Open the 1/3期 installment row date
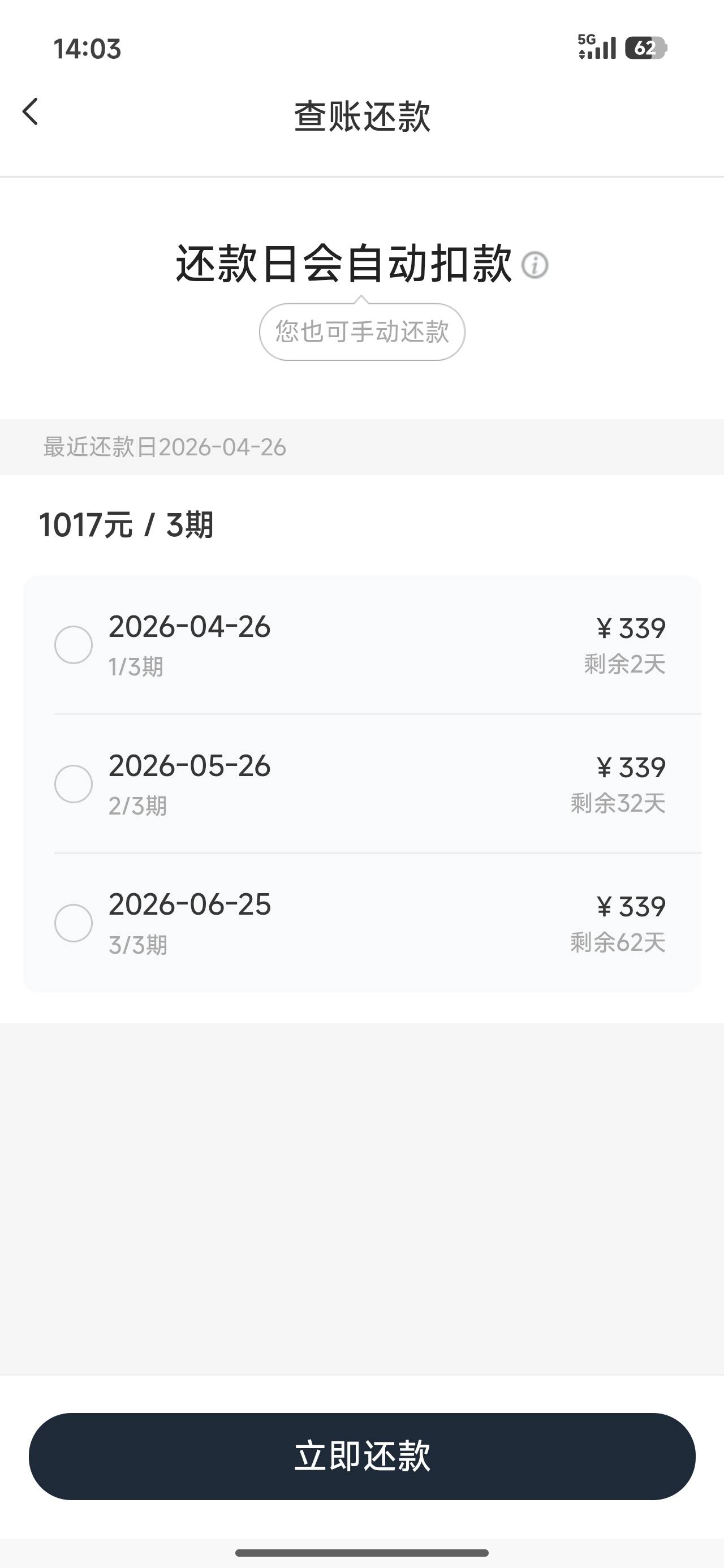724x1568 pixels. (189, 627)
